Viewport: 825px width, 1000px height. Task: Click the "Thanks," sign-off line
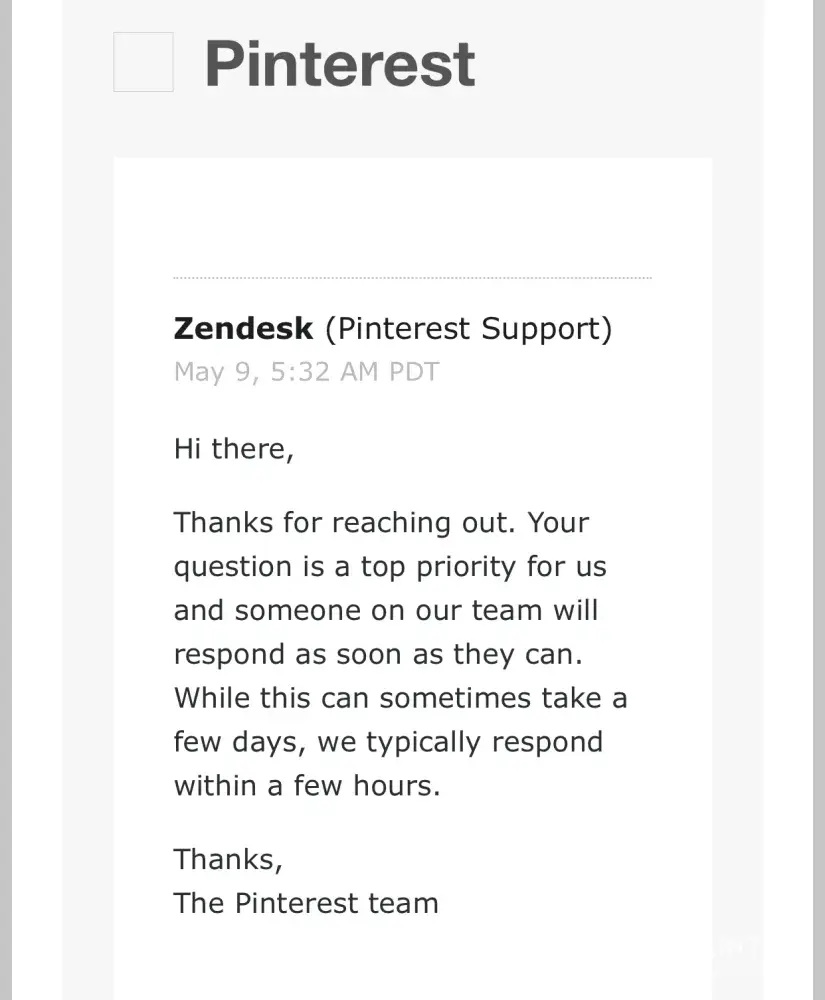(228, 859)
